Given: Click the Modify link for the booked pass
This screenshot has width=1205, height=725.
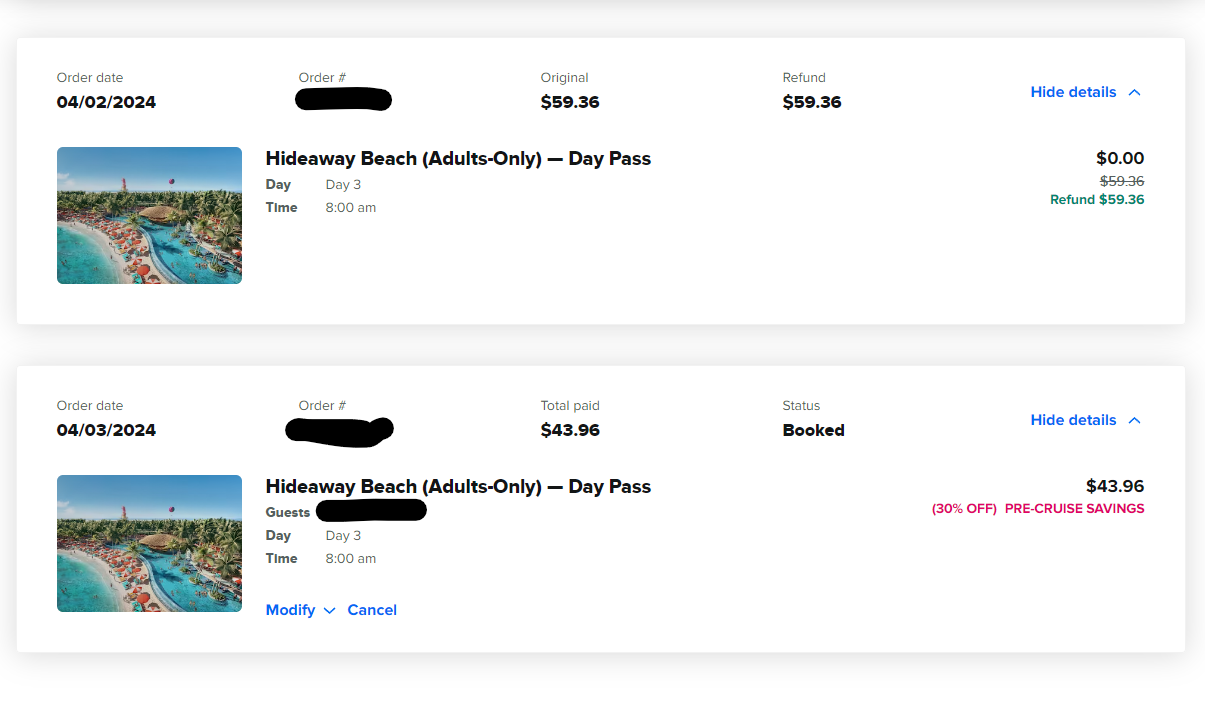Looking at the screenshot, I should point(290,610).
